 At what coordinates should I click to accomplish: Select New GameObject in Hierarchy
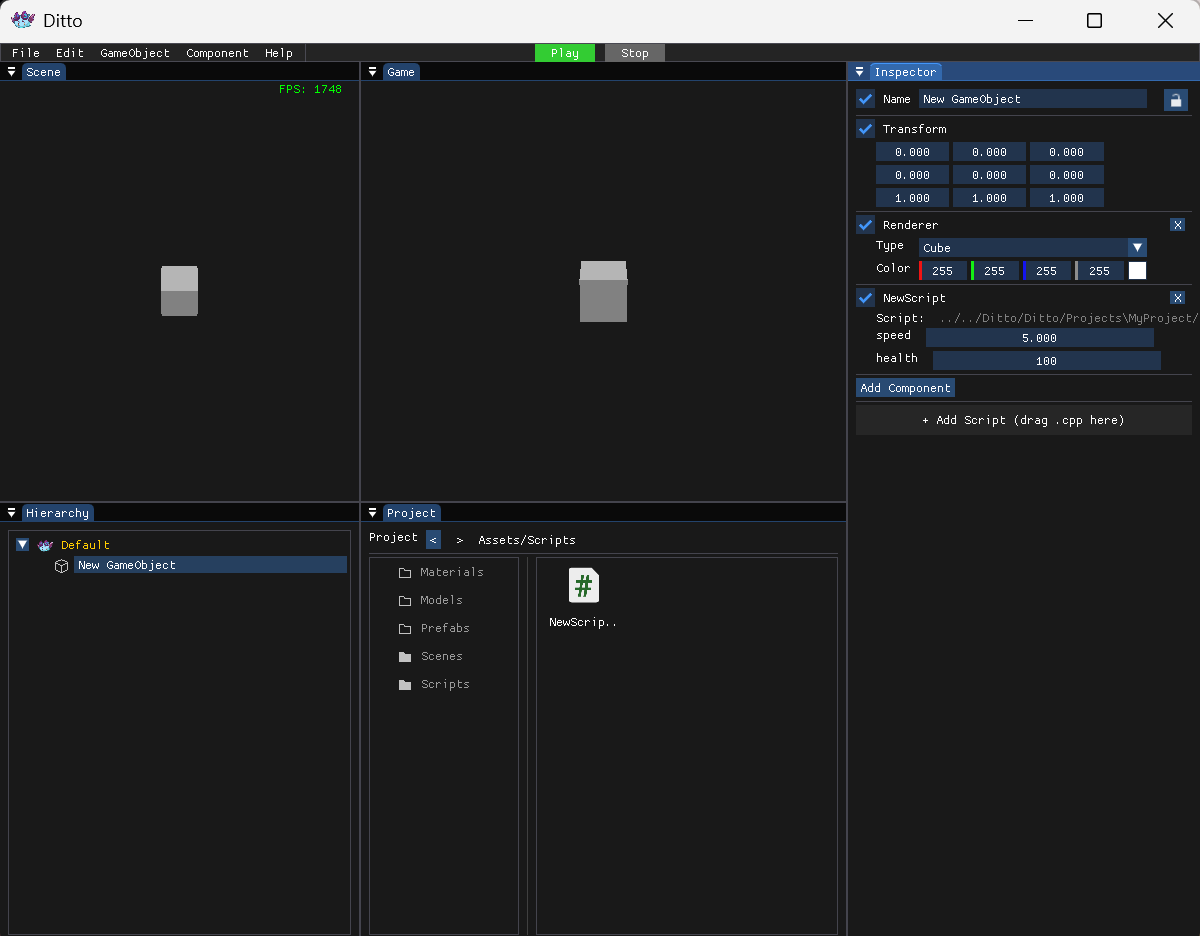pyautogui.click(x=210, y=565)
